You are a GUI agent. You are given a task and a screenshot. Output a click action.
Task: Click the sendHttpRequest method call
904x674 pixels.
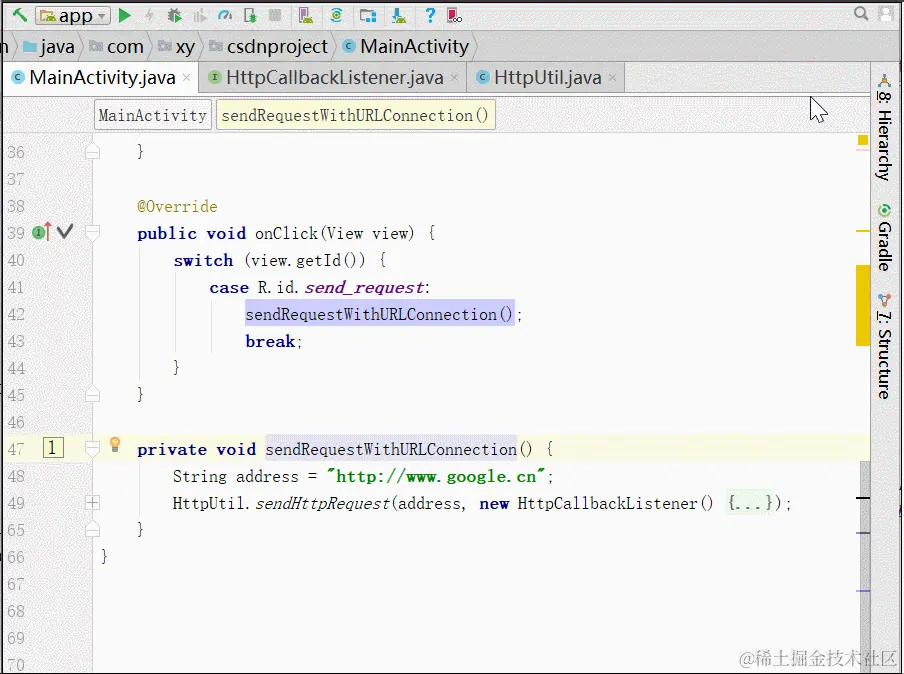click(x=322, y=503)
